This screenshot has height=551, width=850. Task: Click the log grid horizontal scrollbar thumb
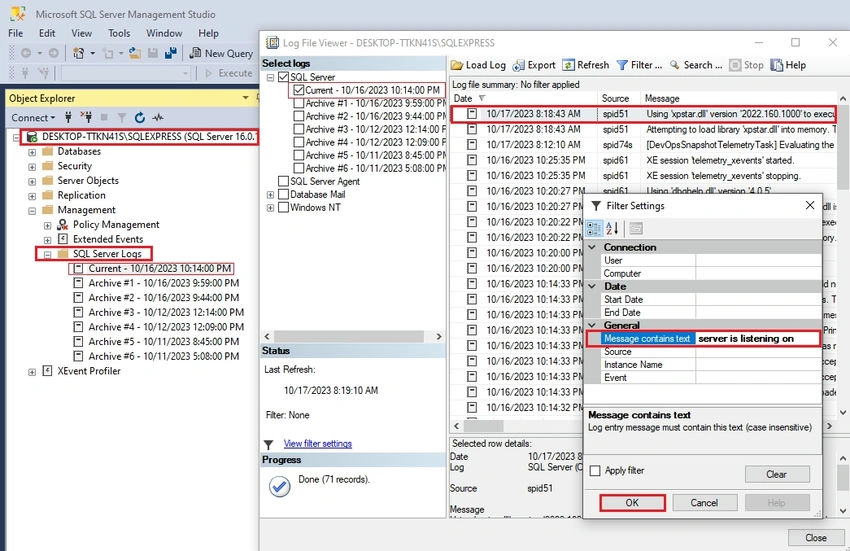(482, 426)
